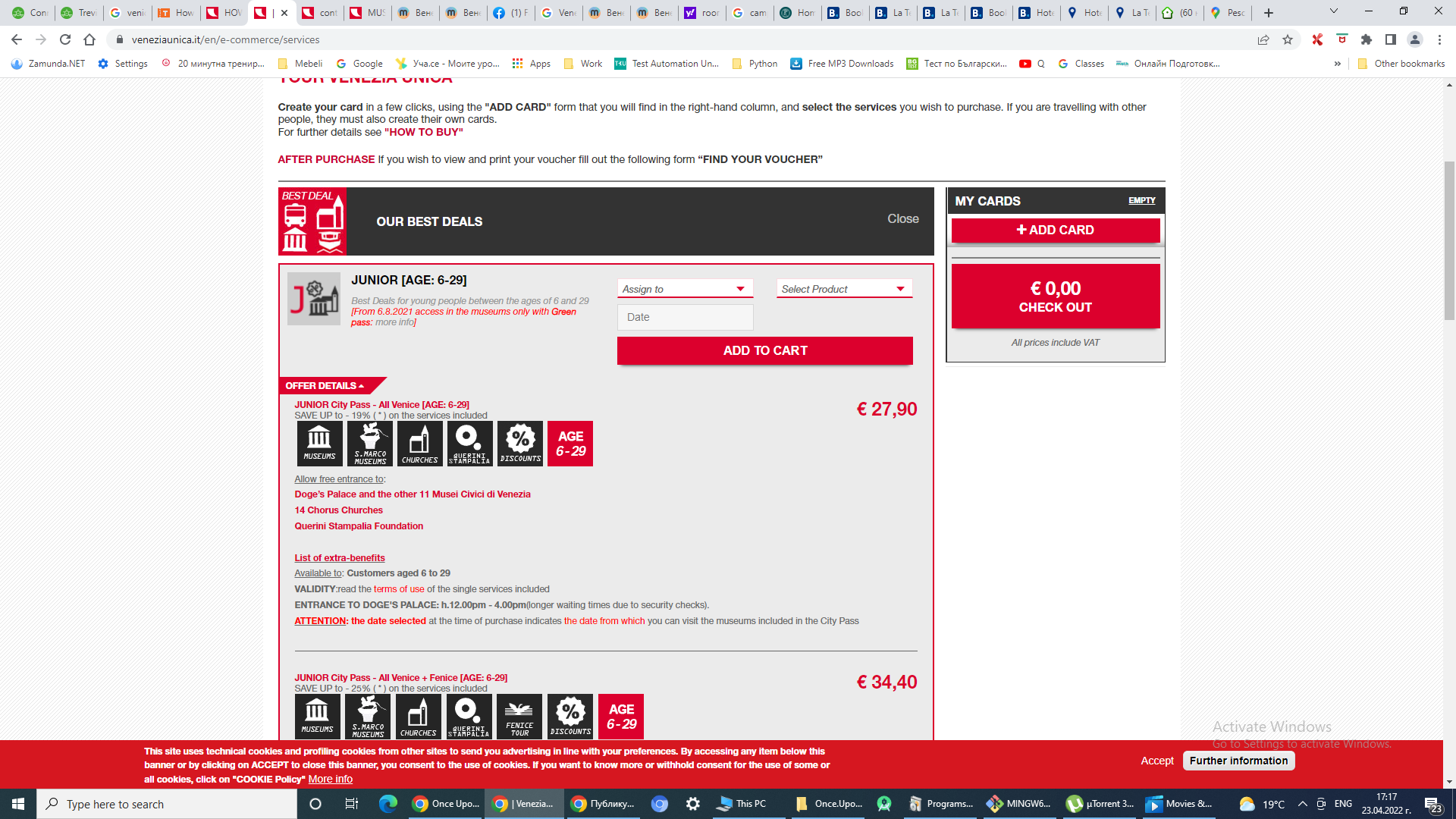This screenshot has width=1456, height=819.
Task: Click the Fenice Tour icon
Action: tap(519, 716)
